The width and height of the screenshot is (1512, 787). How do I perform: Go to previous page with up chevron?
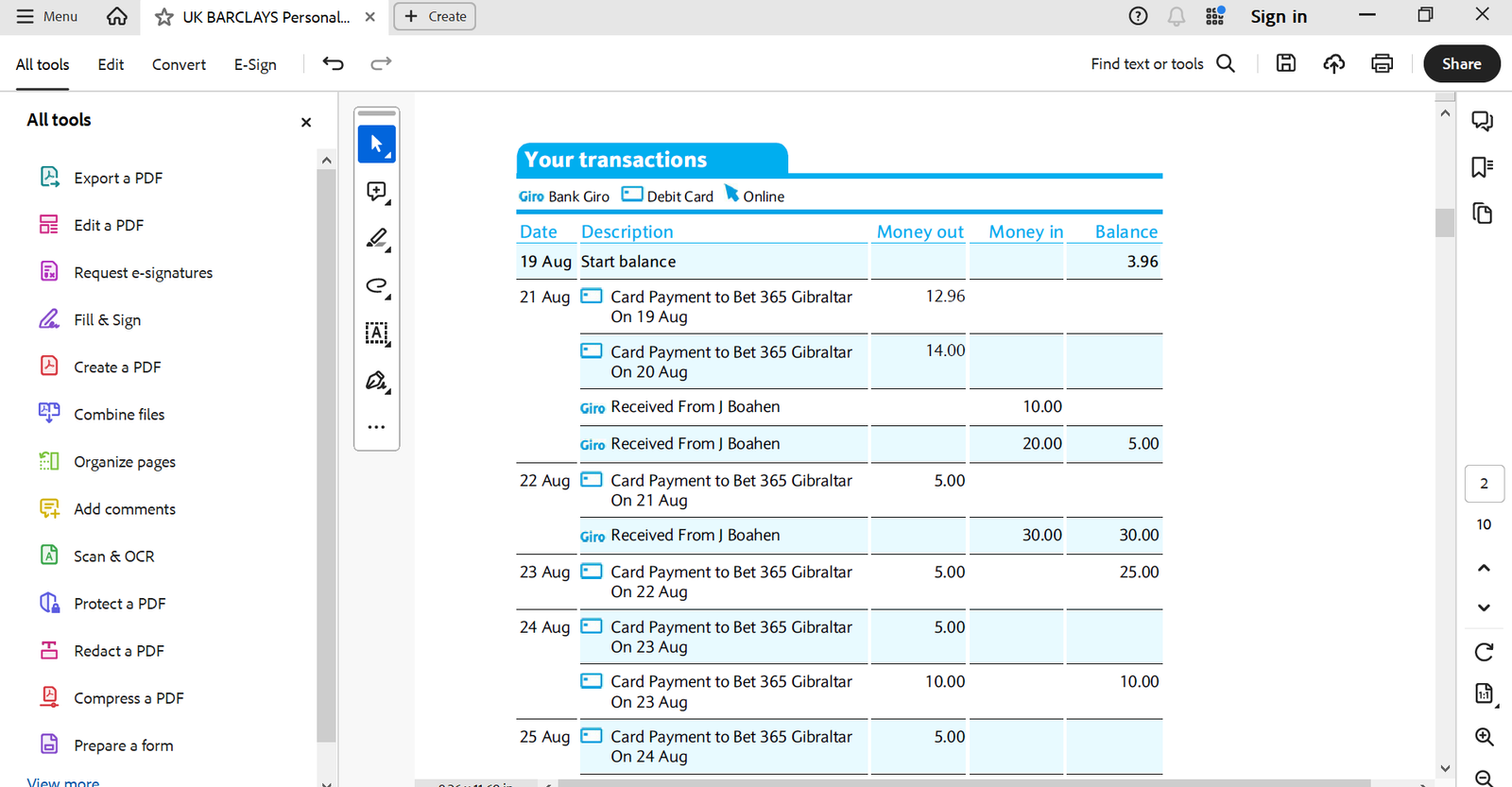pyautogui.click(x=1484, y=568)
